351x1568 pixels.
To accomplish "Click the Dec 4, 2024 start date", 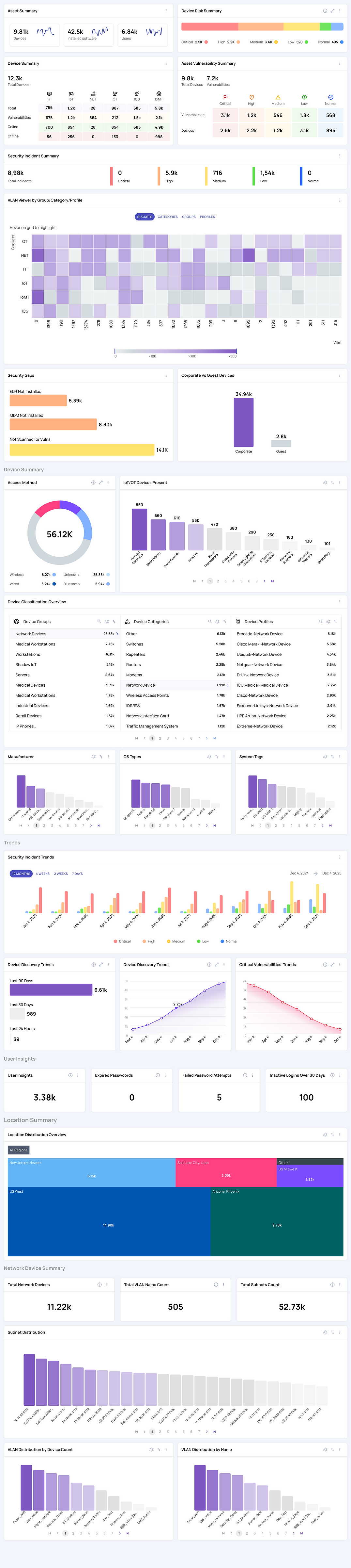I will [299, 874].
